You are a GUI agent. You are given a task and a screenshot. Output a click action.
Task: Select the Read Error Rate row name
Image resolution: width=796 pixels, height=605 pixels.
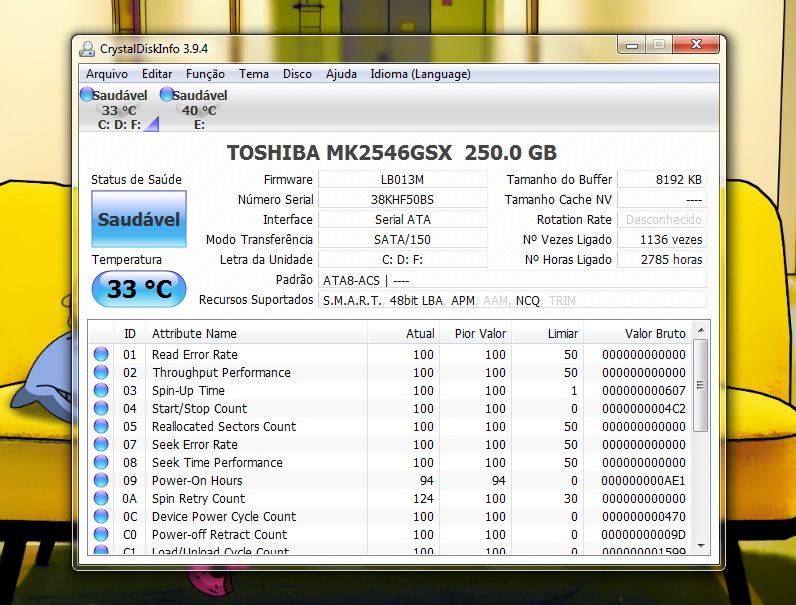pos(194,354)
